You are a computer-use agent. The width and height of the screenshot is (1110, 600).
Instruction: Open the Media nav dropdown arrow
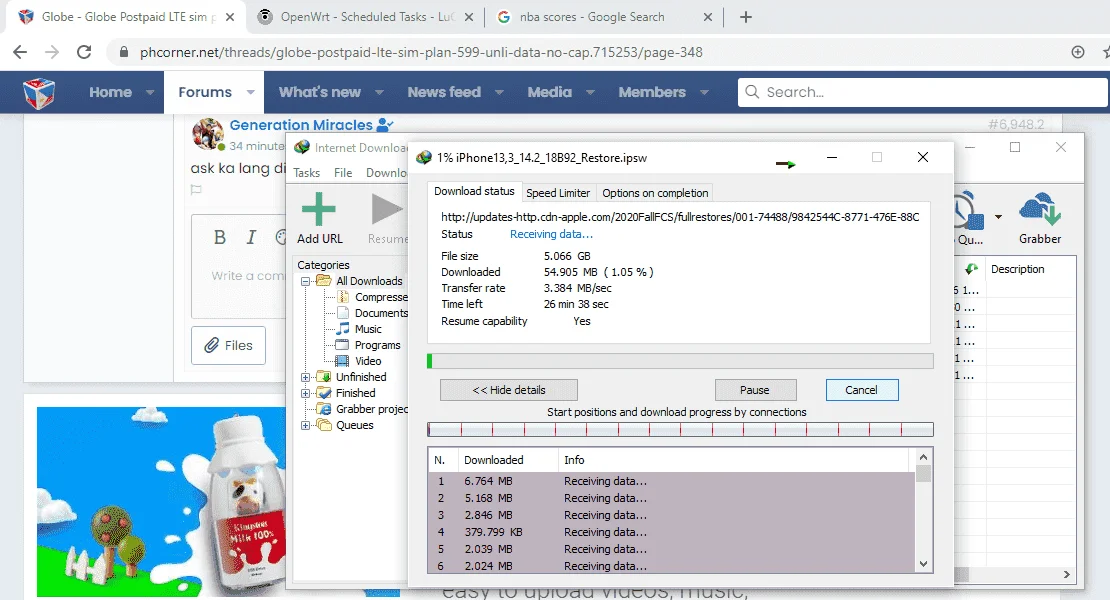pos(590,93)
